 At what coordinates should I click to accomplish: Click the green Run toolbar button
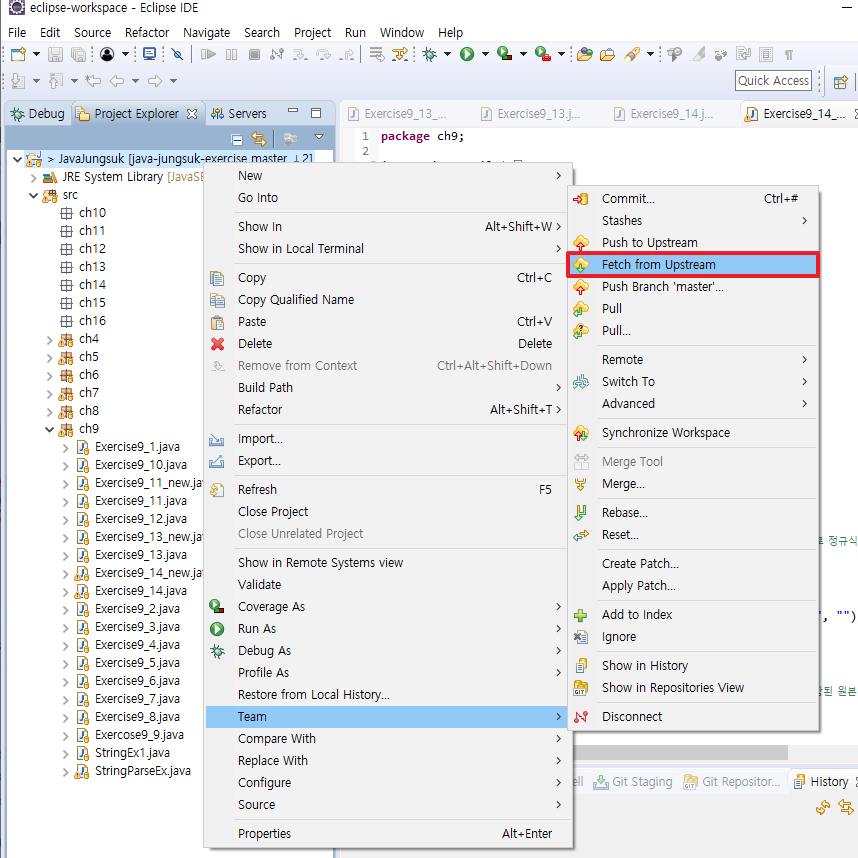click(x=467, y=54)
